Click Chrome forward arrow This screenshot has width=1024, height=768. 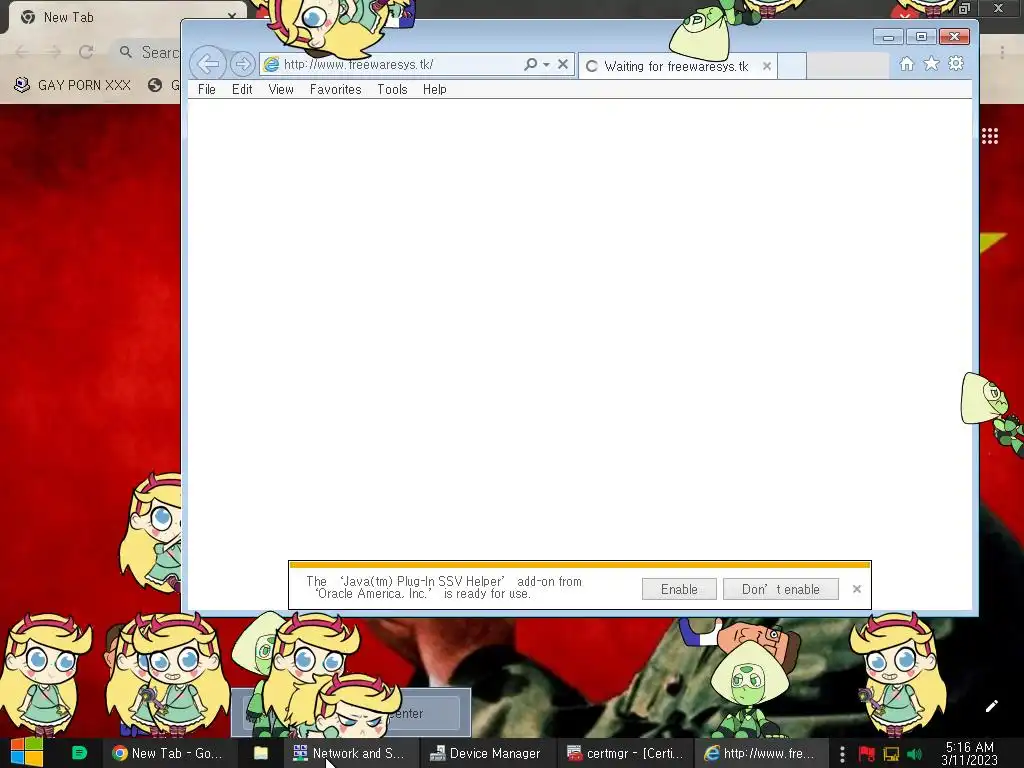click(54, 52)
